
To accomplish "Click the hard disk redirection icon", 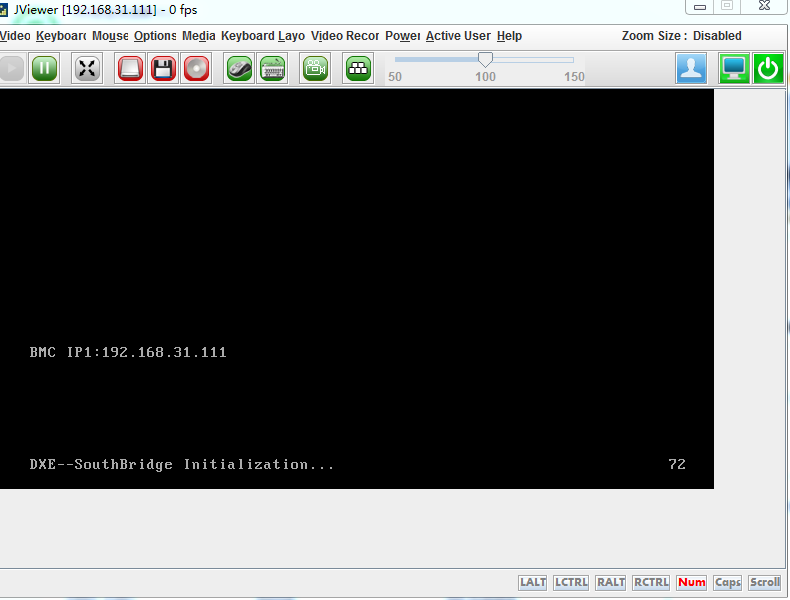I will click(131, 69).
